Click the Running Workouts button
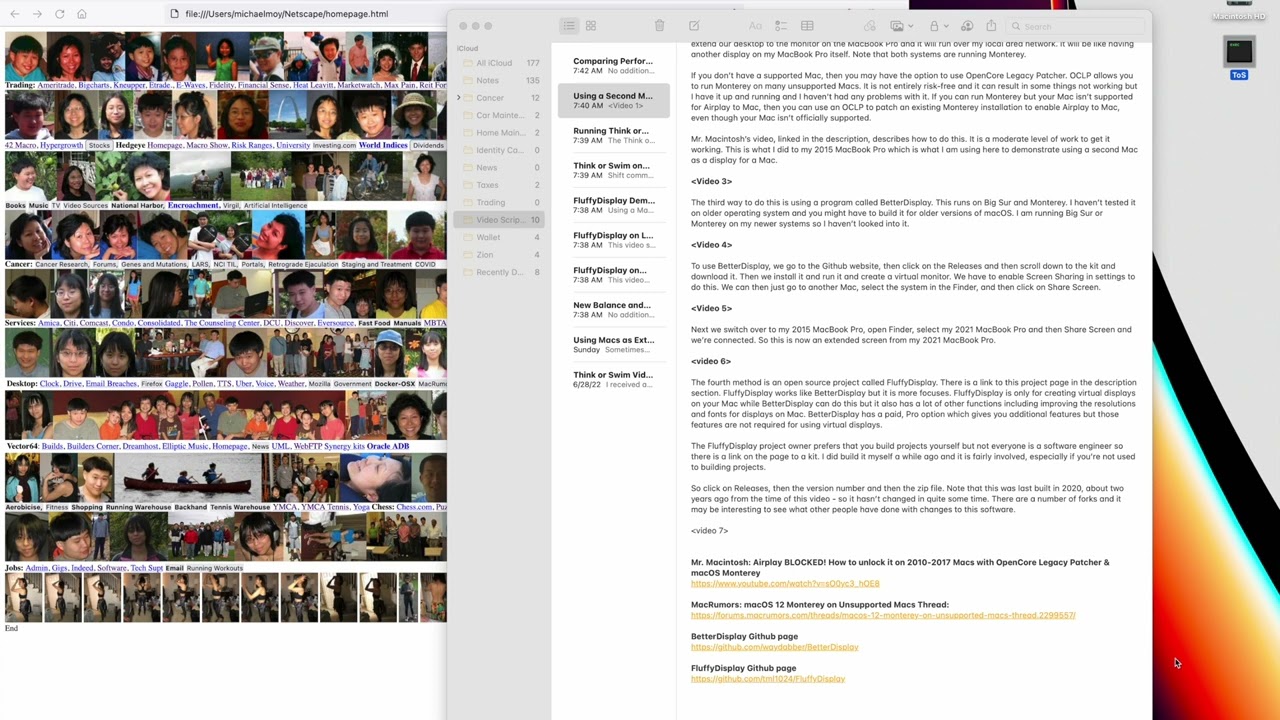Viewport: 1280px width, 720px height. 215,568
